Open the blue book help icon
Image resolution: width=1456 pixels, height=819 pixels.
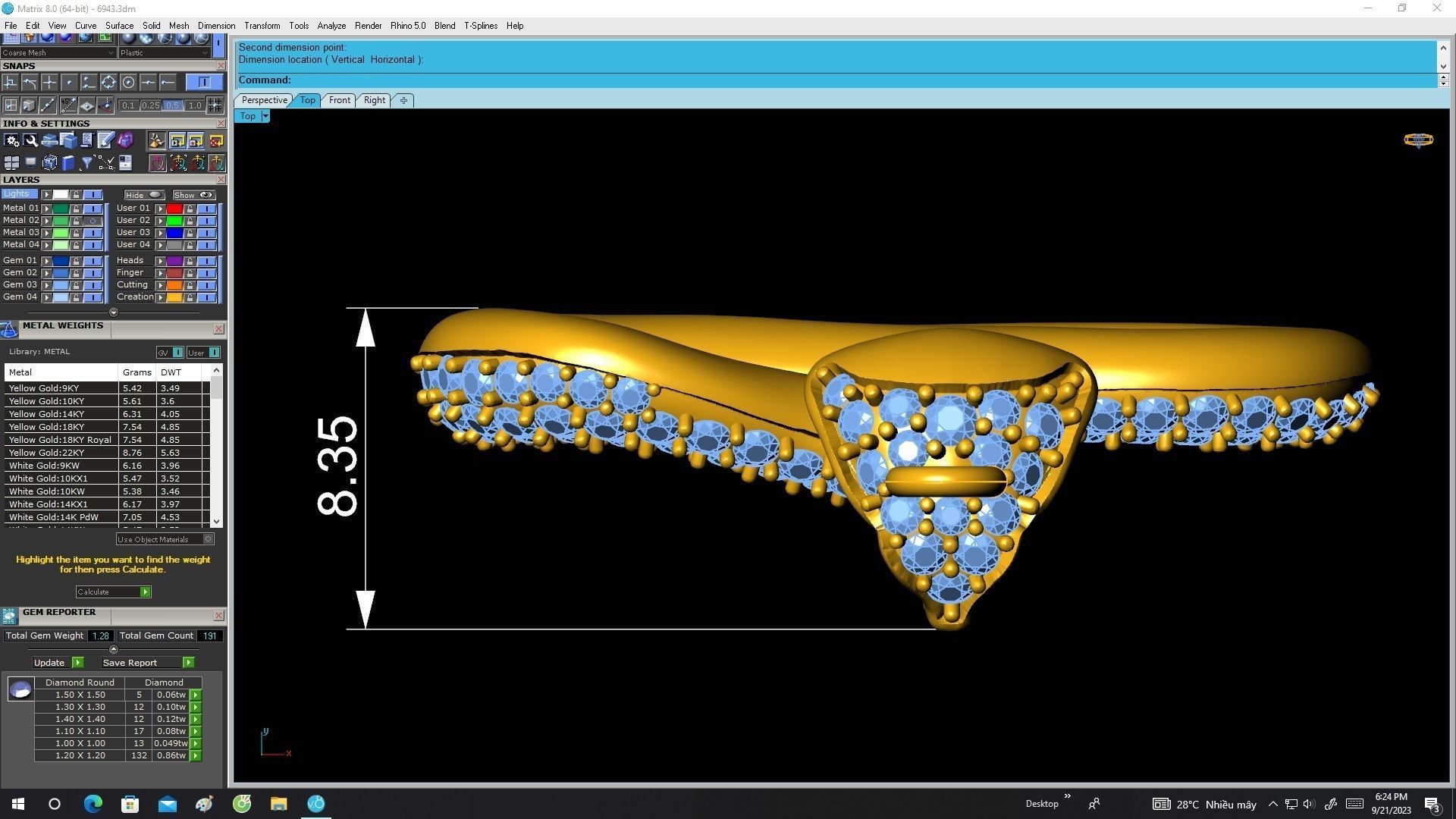click(68, 162)
